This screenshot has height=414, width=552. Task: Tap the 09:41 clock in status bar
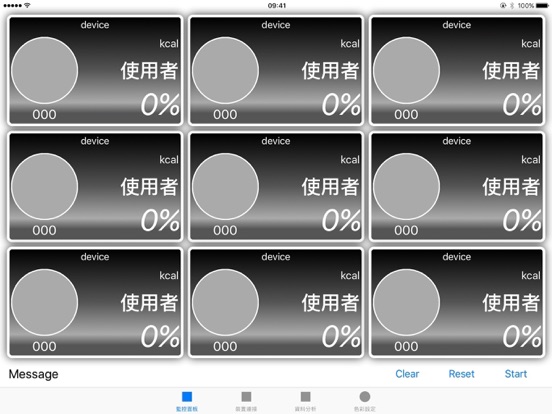pos(277,5)
